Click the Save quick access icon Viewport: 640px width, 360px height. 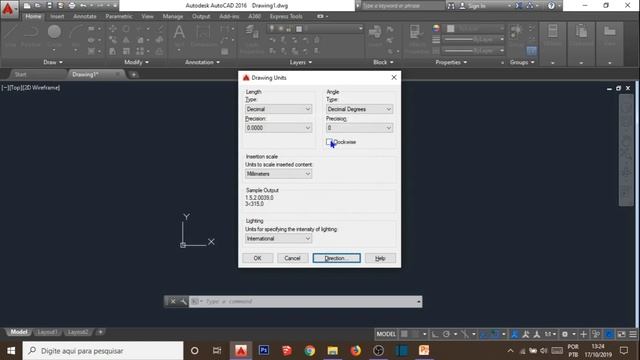tap(49, 6)
